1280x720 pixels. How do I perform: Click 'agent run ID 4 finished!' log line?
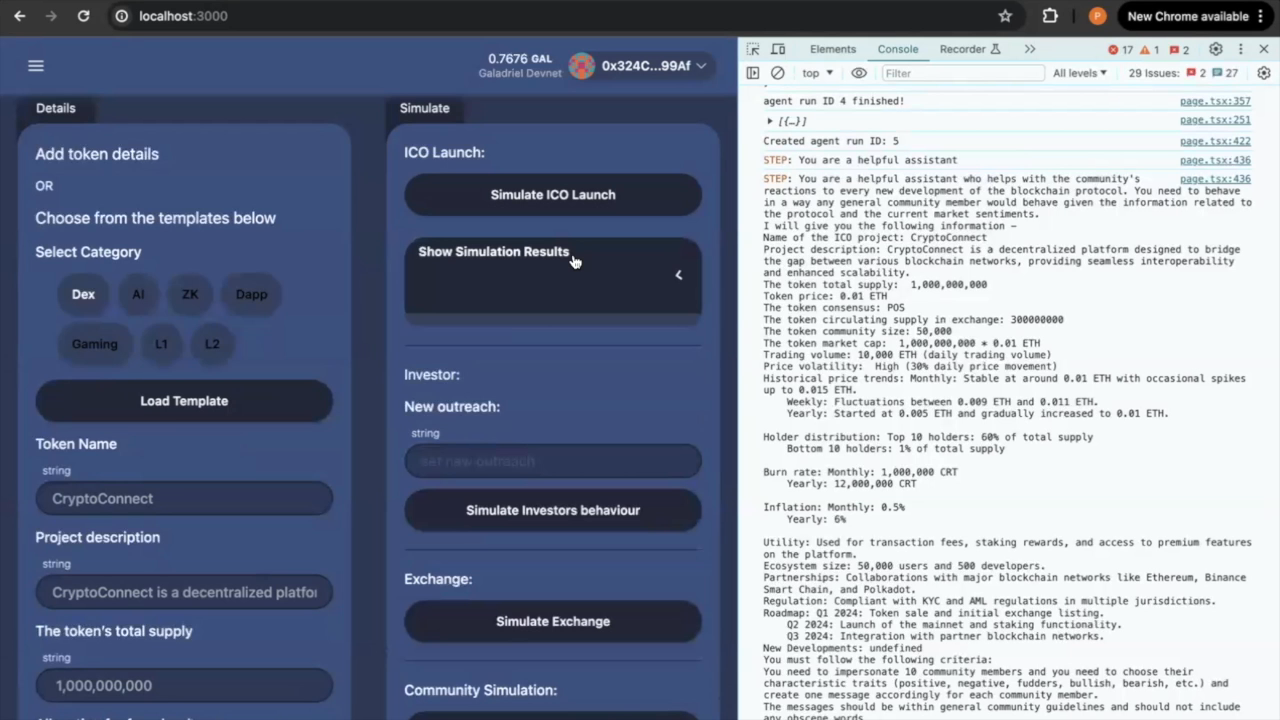834,101
